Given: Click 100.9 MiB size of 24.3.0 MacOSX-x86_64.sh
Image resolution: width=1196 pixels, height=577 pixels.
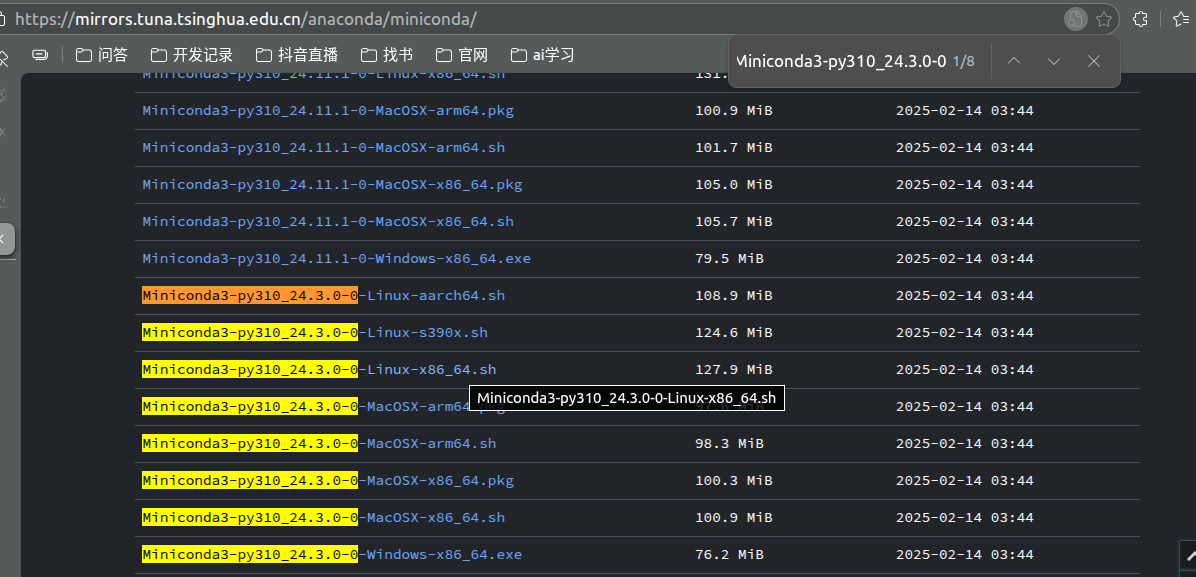Looking at the screenshot, I should coord(734,517).
